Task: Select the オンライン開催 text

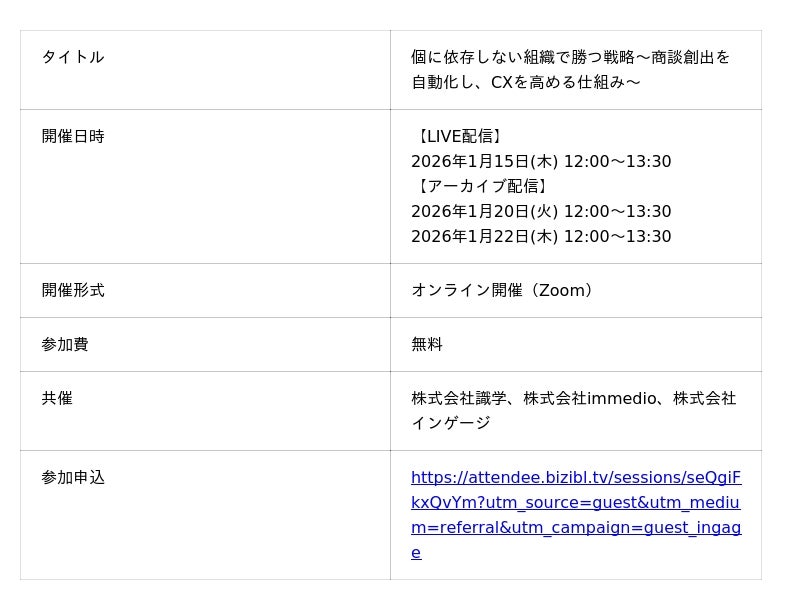Action: 466,290
